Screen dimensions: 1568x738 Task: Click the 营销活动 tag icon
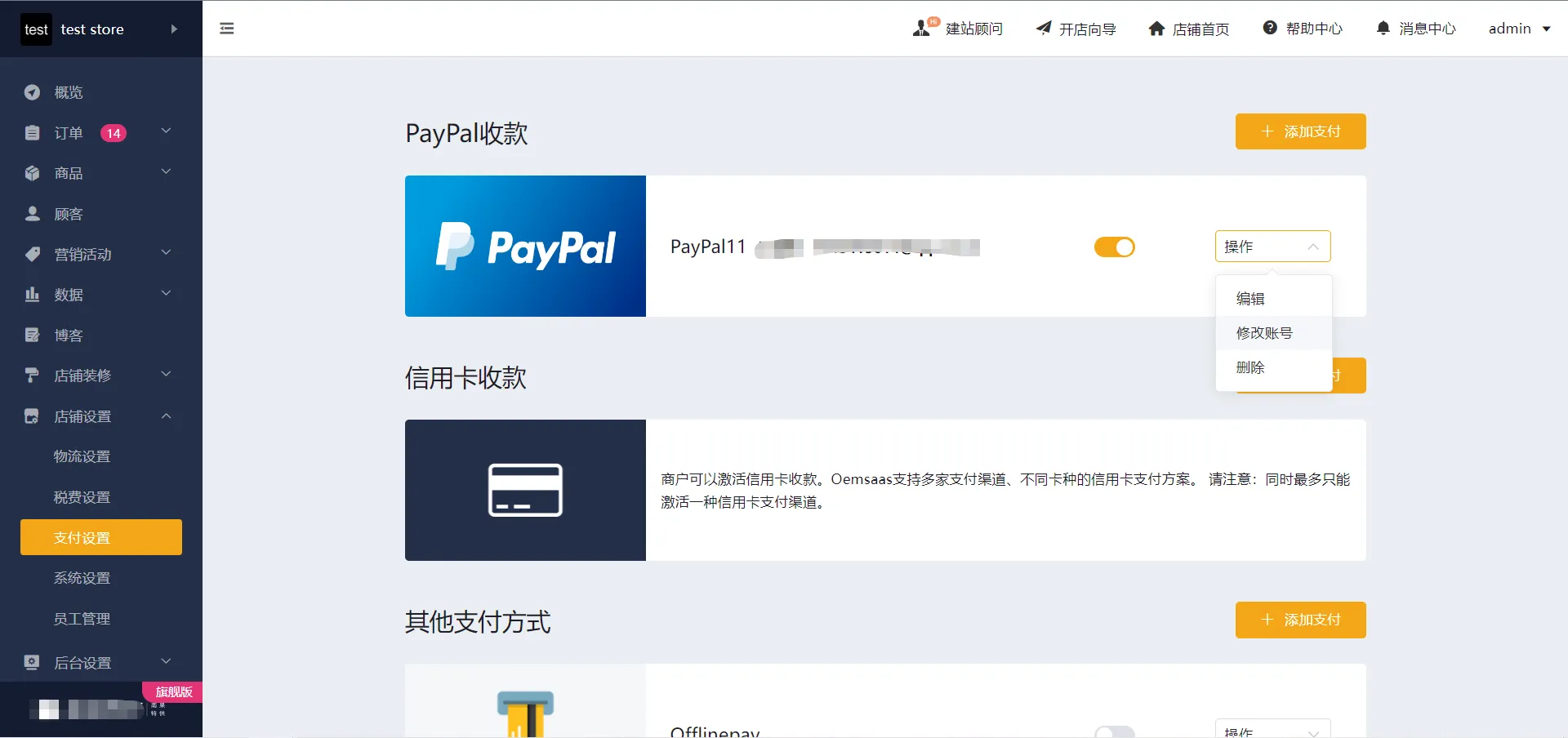[x=32, y=254]
